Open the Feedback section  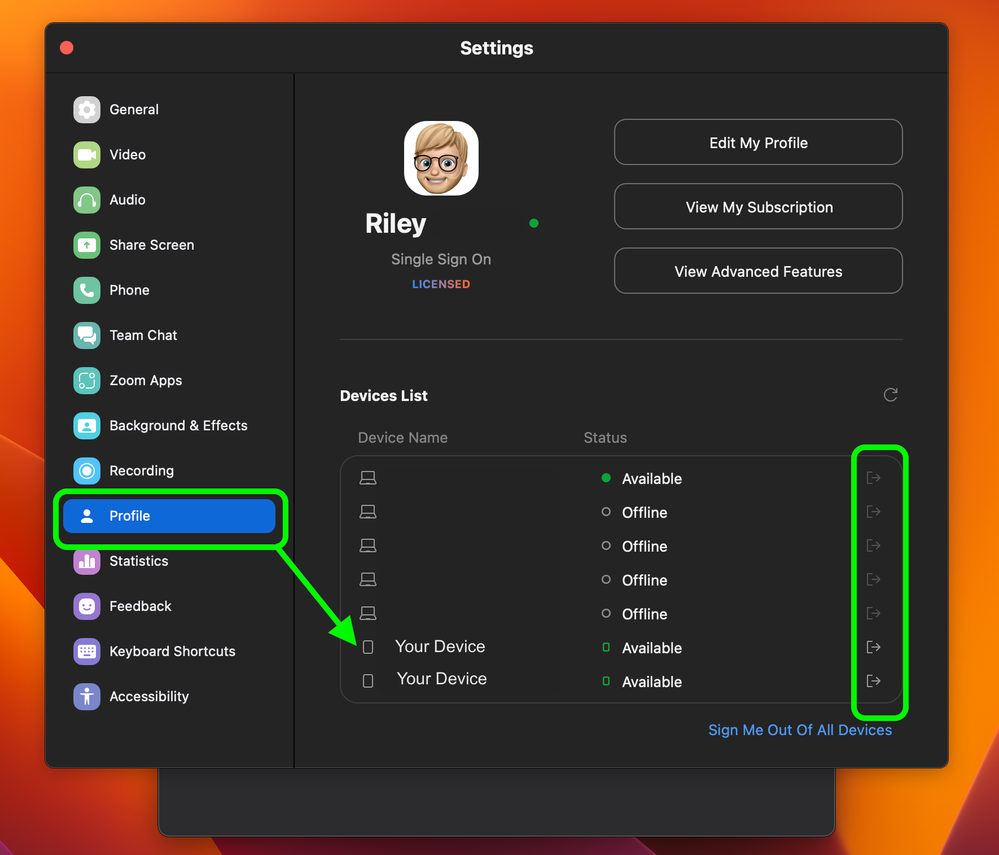coord(137,606)
